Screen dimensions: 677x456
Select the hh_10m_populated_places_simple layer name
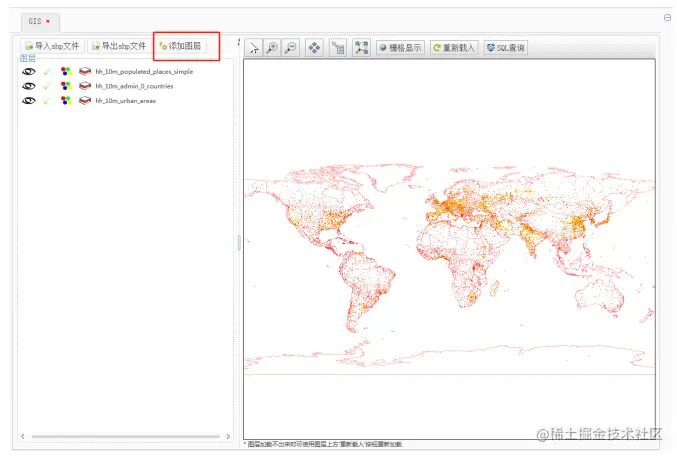144,72
